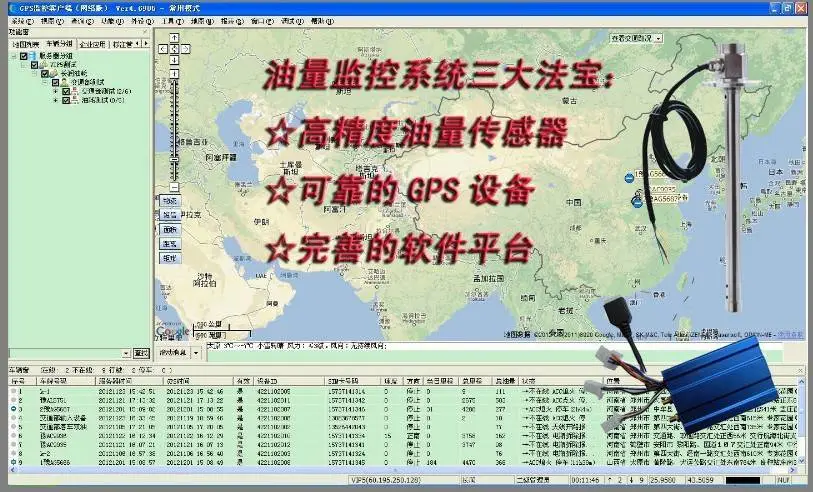Viewport: 813px width, 492px height.
Task: Pan the map right with arrow button
Action: [186, 49]
